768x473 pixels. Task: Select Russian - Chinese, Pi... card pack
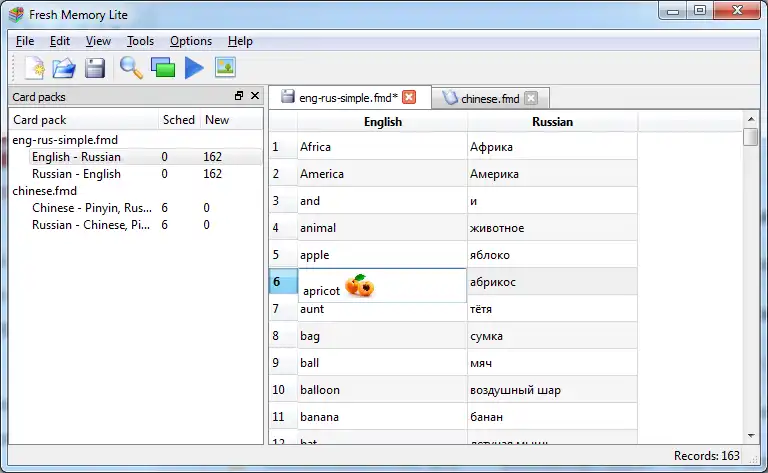91,225
